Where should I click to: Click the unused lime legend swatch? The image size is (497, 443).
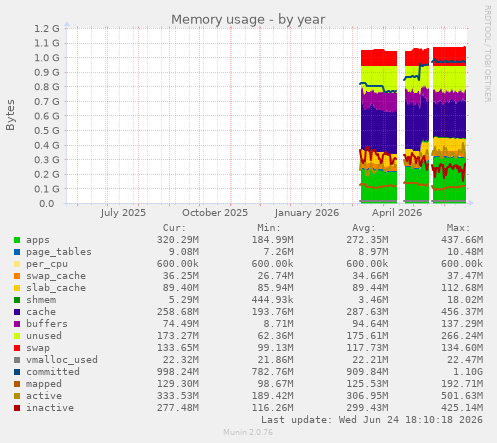click(x=17, y=336)
